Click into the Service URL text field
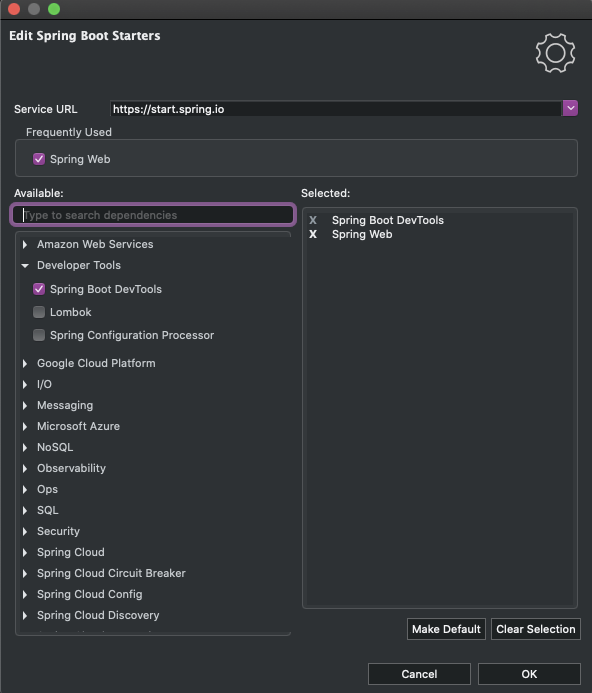The height and width of the screenshot is (693, 592). click(x=336, y=109)
